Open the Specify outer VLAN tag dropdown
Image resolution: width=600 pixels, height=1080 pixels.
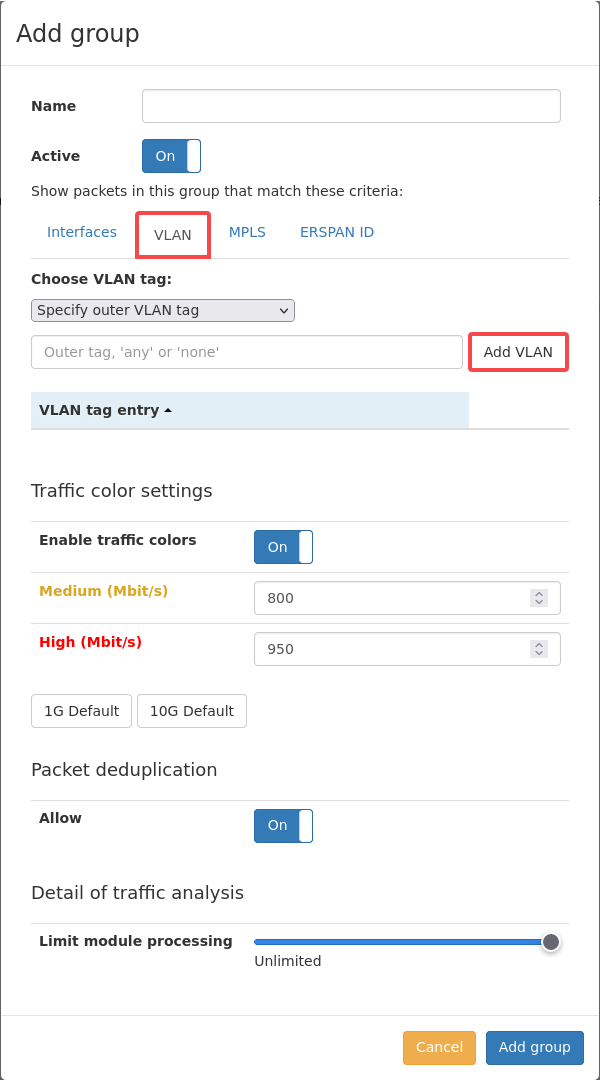tap(163, 310)
